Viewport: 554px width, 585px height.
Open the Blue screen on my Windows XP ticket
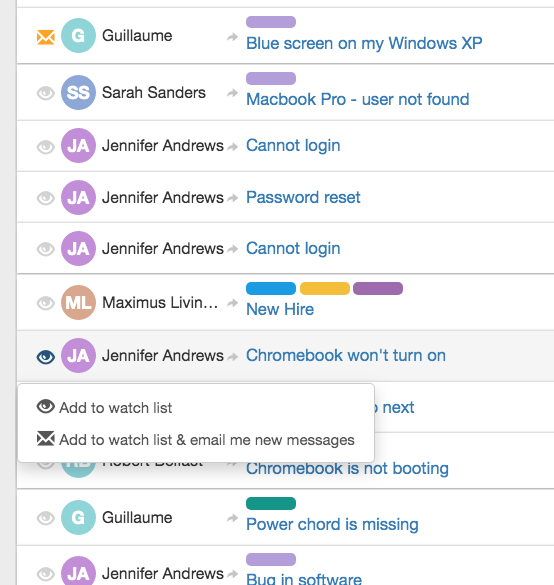[364, 43]
